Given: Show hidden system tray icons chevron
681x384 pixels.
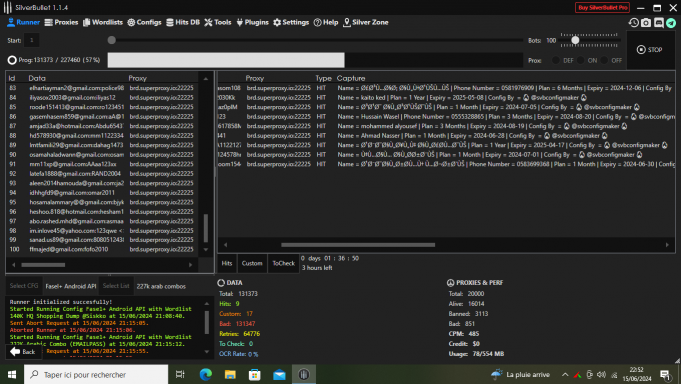Looking at the screenshot, I should [565, 374].
